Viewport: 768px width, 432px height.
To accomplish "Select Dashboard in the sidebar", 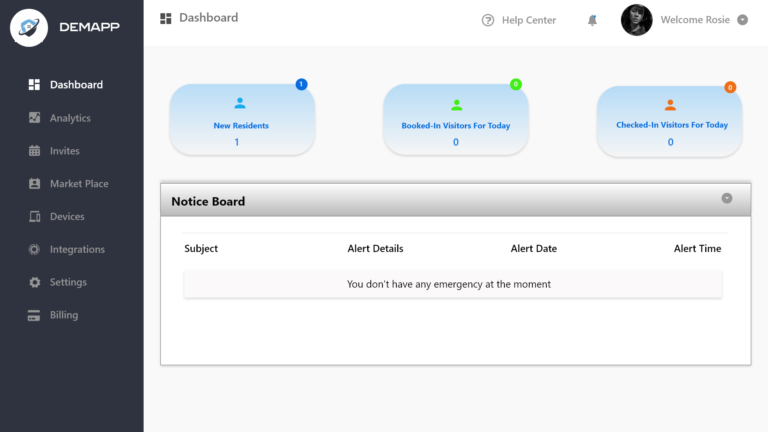I will [x=76, y=85].
